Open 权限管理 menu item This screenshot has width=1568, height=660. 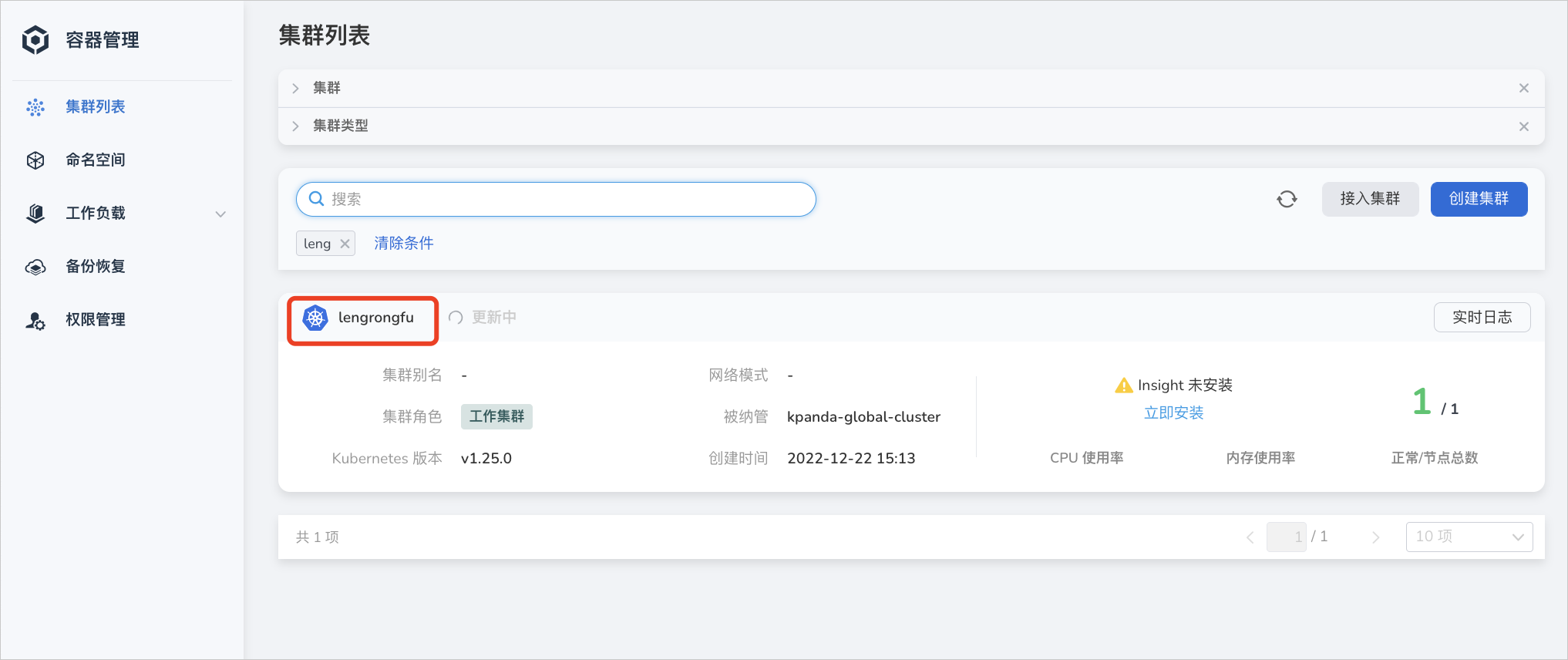click(96, 320)
